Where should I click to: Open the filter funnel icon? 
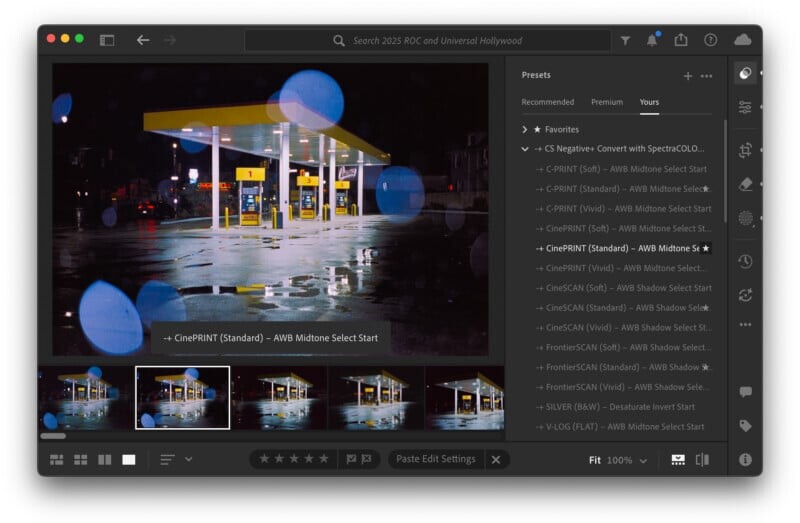(x=625, y=40)
